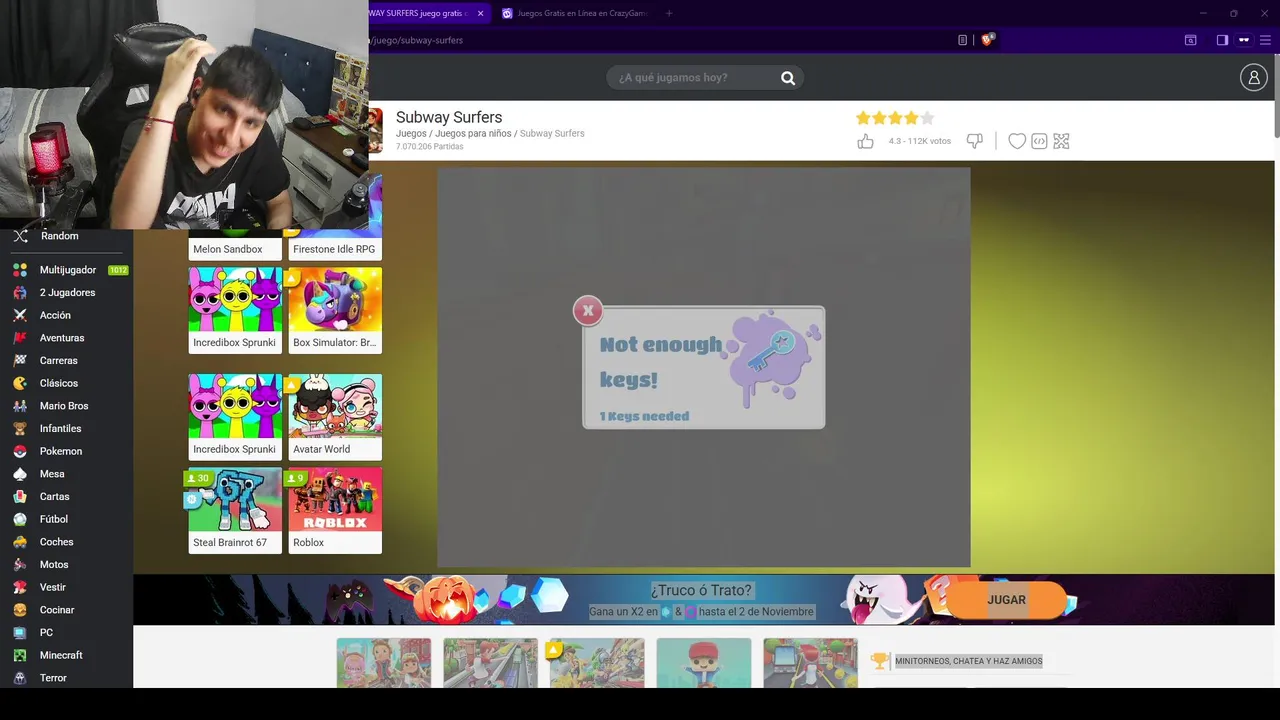Screen dimensions: 1280x720
Task: Switch to the CrazyGames browser tab
Action: [575, 13]
